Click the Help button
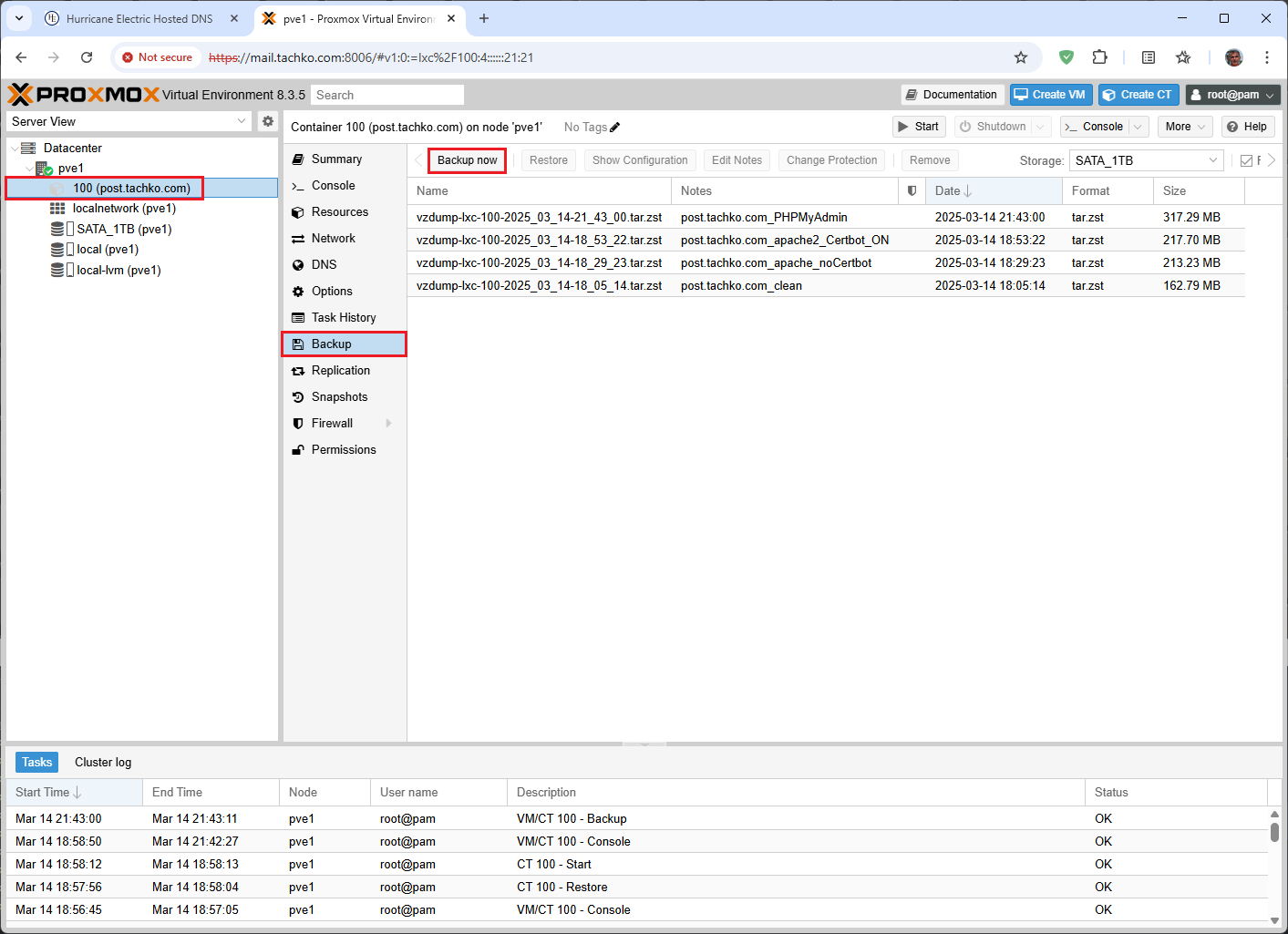 [1247, 127]
